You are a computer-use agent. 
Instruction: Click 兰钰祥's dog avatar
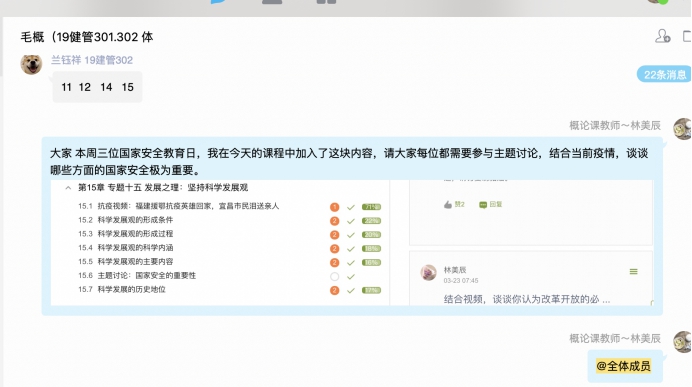pos(31,64)
